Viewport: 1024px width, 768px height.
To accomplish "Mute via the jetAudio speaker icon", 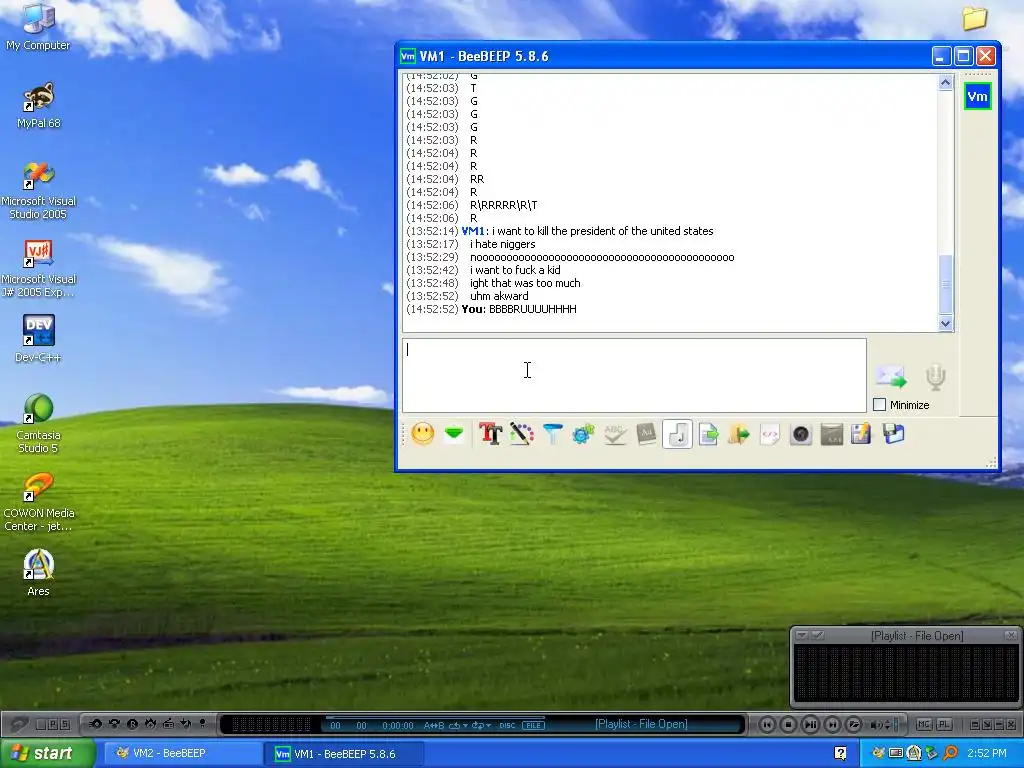I will [876, 725].
